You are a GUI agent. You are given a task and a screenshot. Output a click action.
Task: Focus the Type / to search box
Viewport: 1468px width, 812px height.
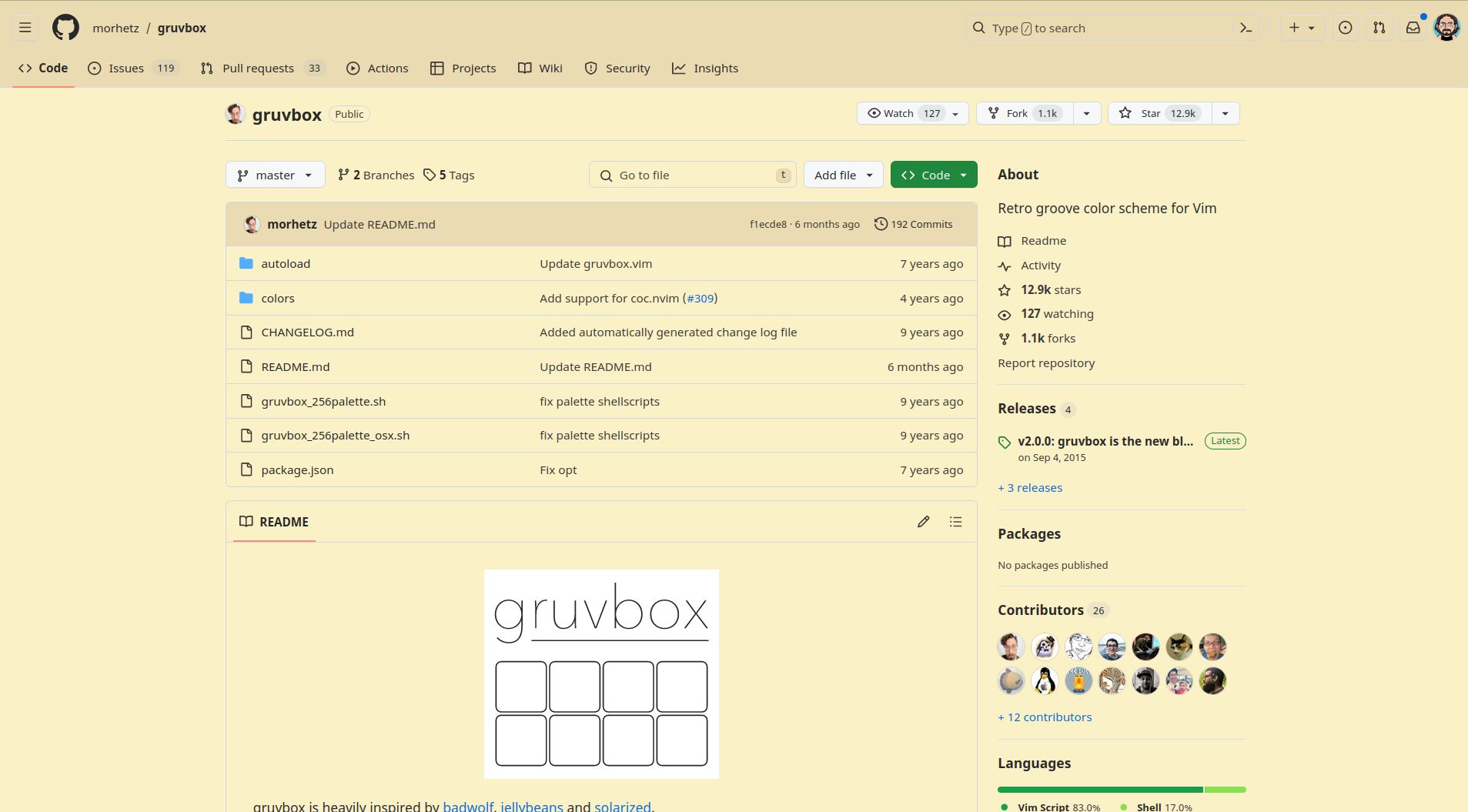[x=1112, y=28]
